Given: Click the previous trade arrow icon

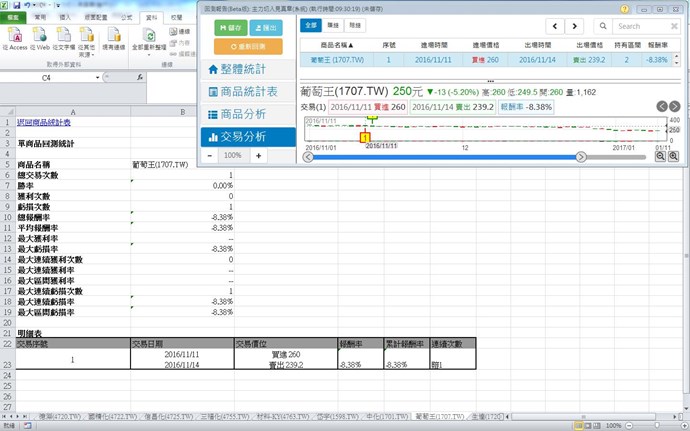Looking at the screenshot, I should [x=662, y=106].
